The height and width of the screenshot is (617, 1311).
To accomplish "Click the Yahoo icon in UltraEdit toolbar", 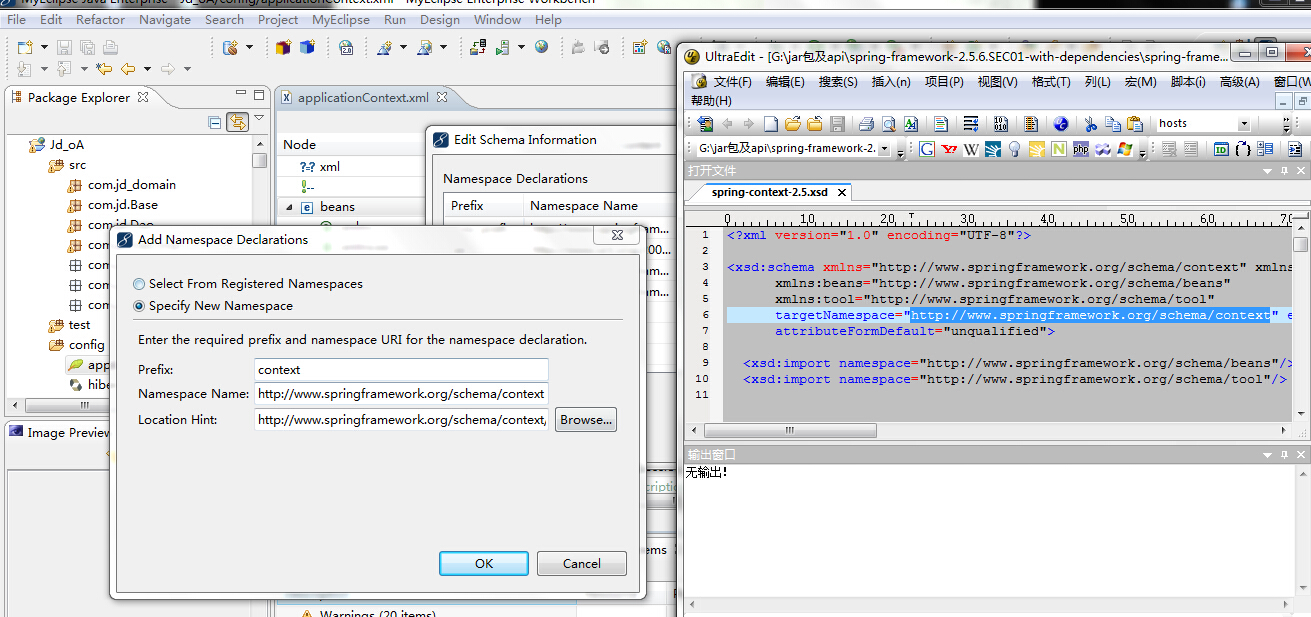I will point(949,149).
